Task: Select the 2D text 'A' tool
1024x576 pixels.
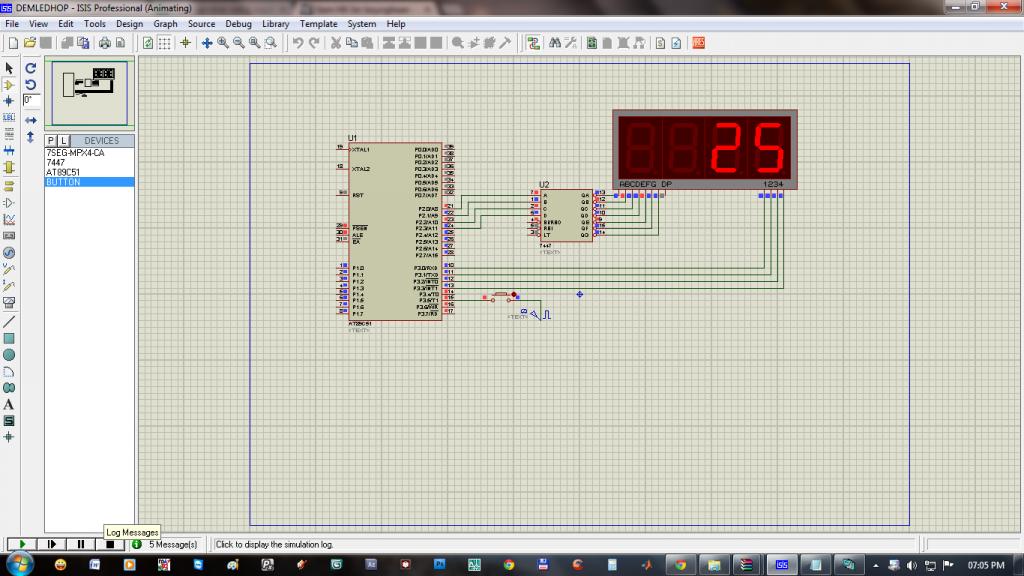Action: pos(9,405)
